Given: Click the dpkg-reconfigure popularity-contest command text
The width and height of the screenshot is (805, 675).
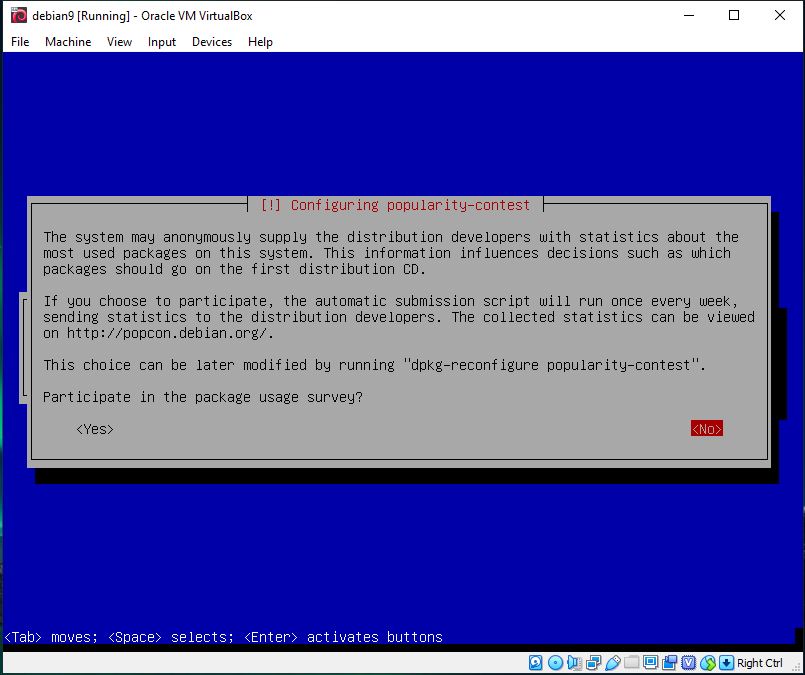Looking at the screenshot, I should coord(550,365).
